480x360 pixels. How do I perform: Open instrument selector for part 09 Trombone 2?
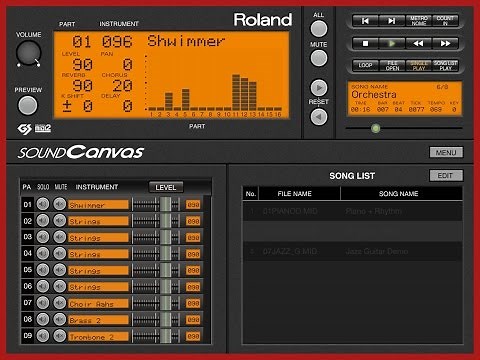pyautogui.click(x=98, y=336)
